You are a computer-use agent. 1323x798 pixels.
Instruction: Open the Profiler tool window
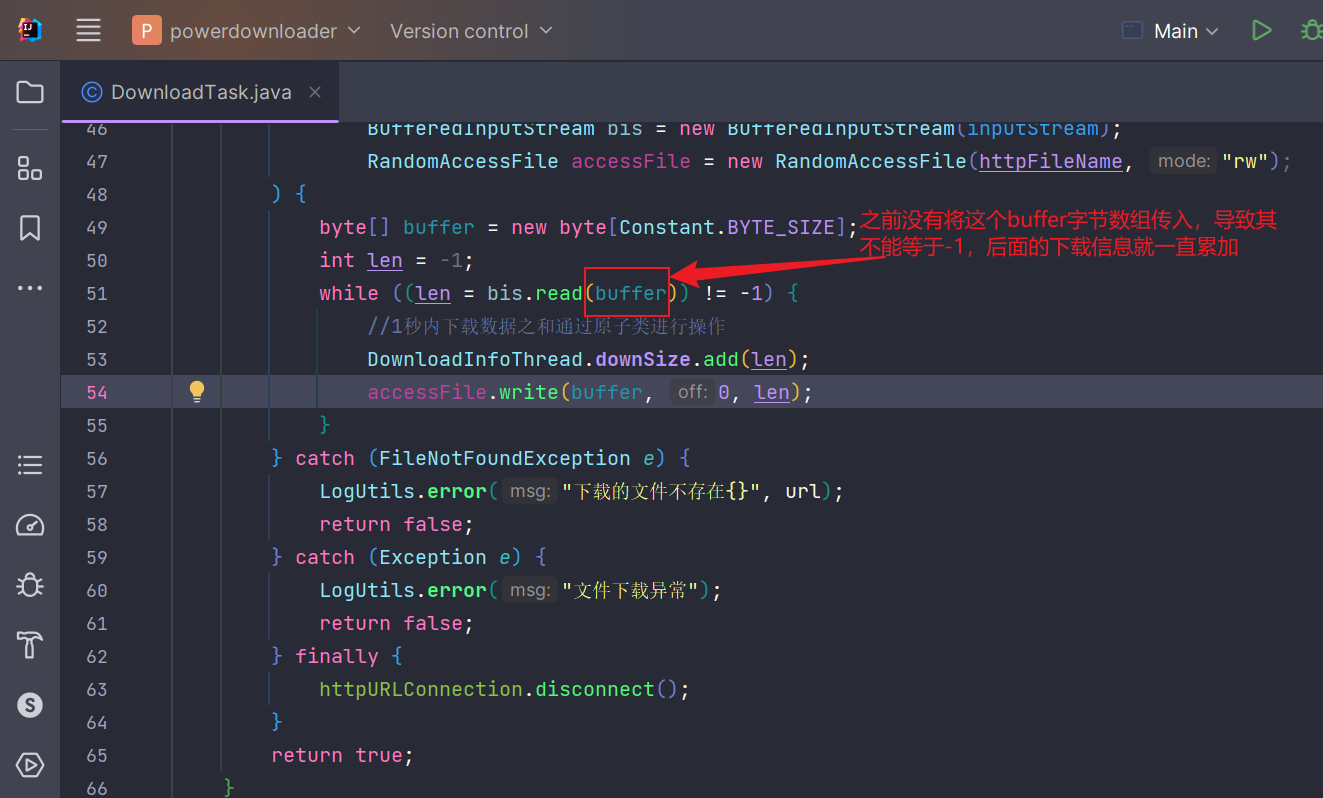(29, 525)
